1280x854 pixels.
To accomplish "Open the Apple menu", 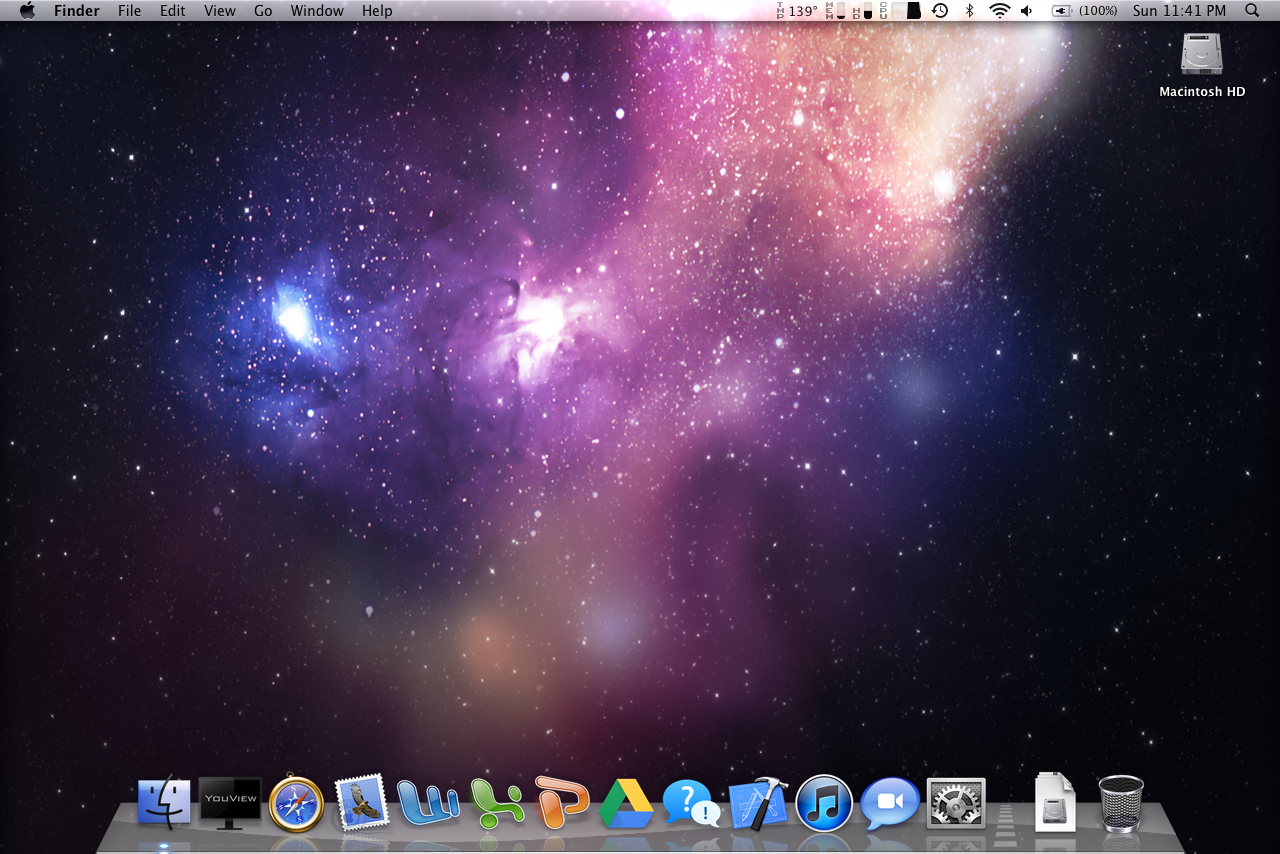I will [27, 11].
